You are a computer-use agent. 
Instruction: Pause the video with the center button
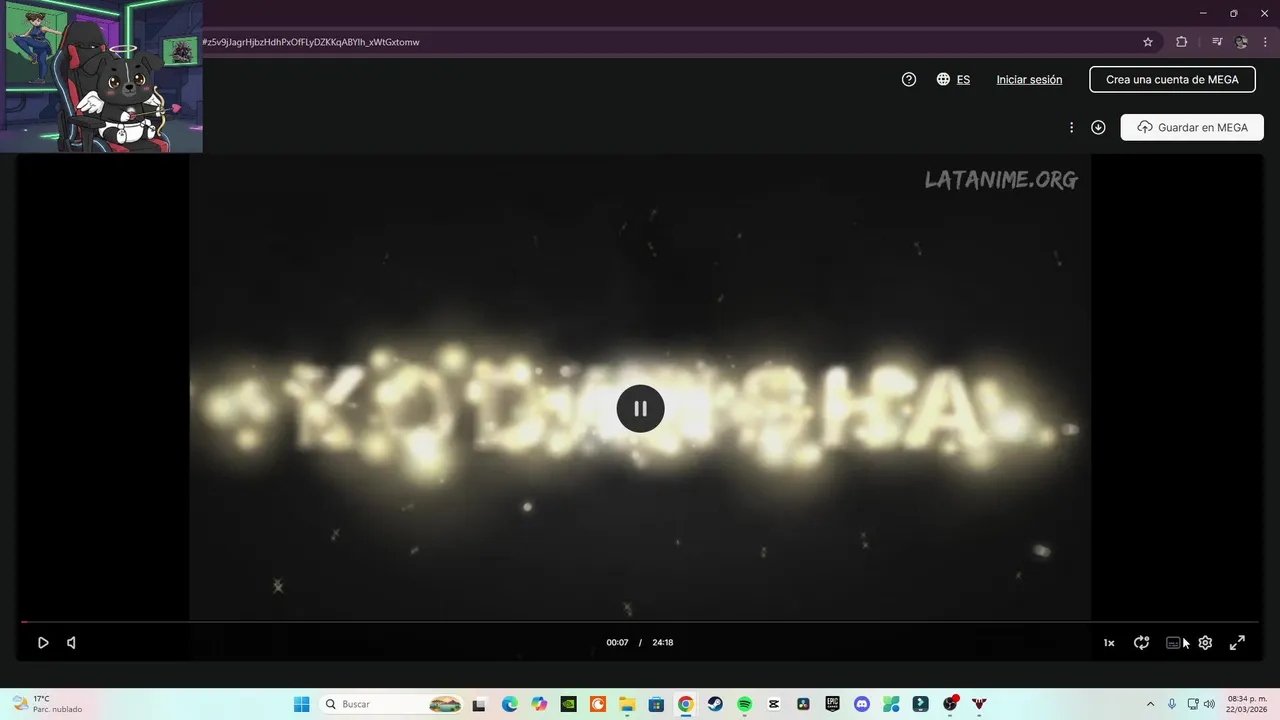[x=640, y=408]
